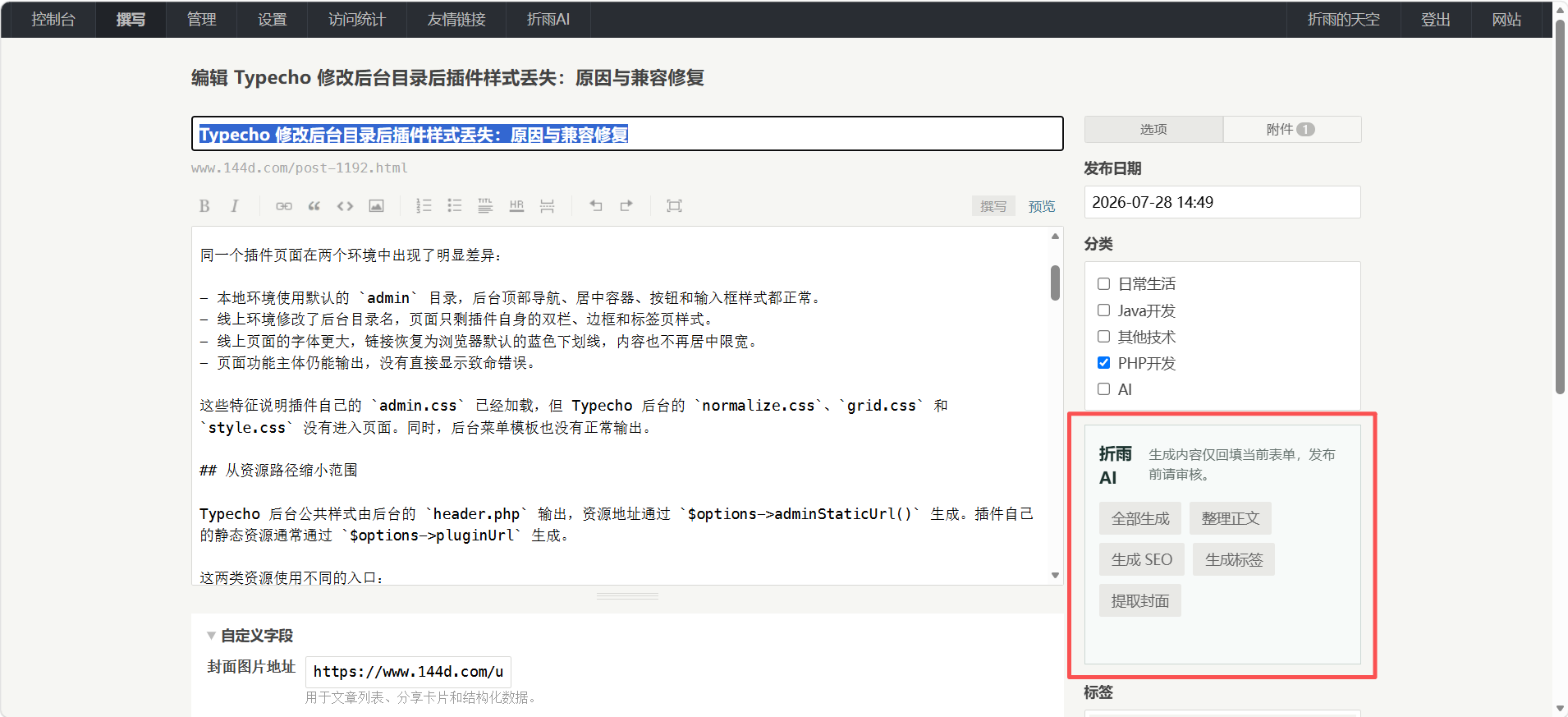Click the 生成标签 button

tap(1234, 559)
